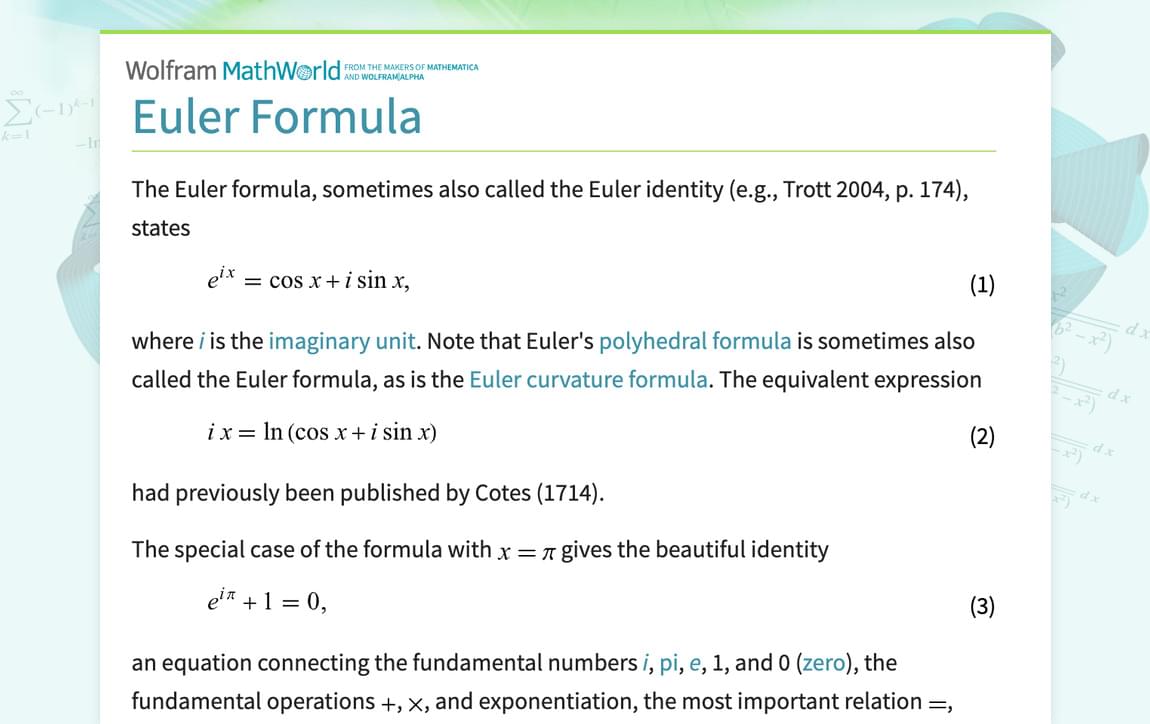Image resolution: width=1150 pixels, height=724 pixels.
Task: Click equation number (2) label
Action: pos(981,437)
